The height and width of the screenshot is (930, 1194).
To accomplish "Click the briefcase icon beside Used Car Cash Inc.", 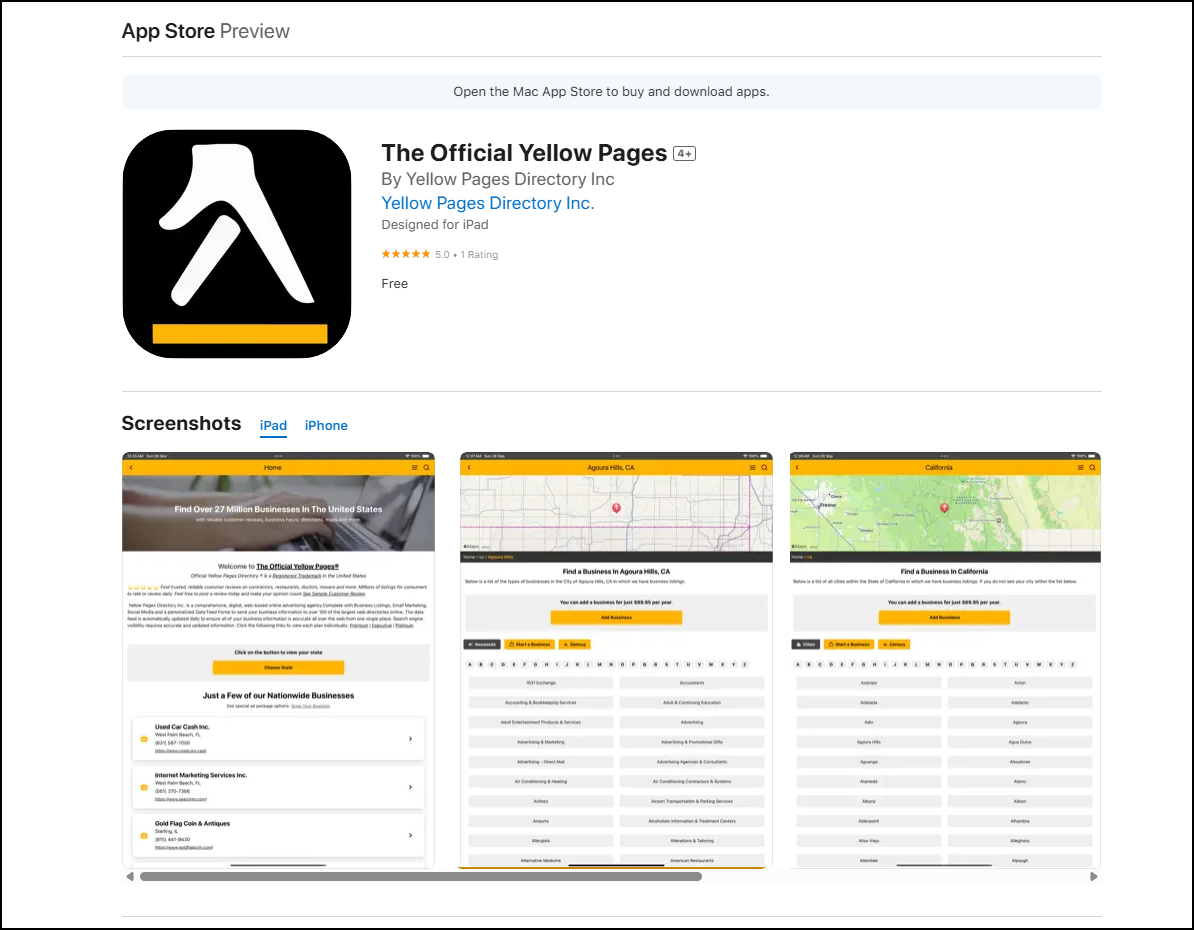I will coord(144,739).
